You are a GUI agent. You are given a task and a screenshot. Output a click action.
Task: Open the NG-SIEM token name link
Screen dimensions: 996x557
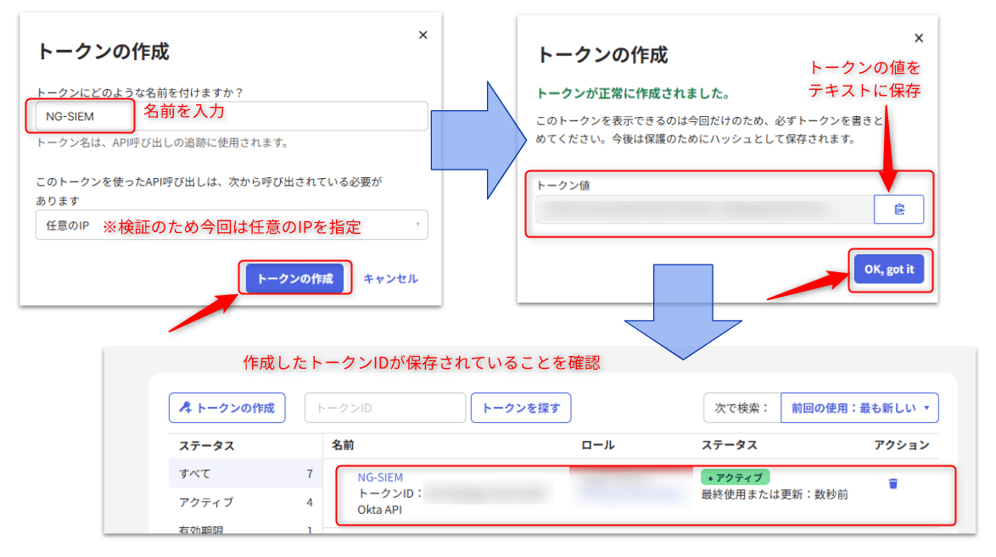[x=380, y=477]
